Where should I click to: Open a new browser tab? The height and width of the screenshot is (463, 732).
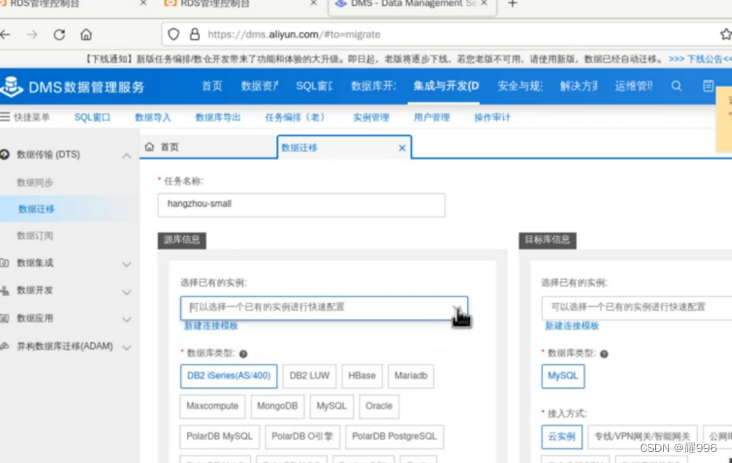(512, 4)
